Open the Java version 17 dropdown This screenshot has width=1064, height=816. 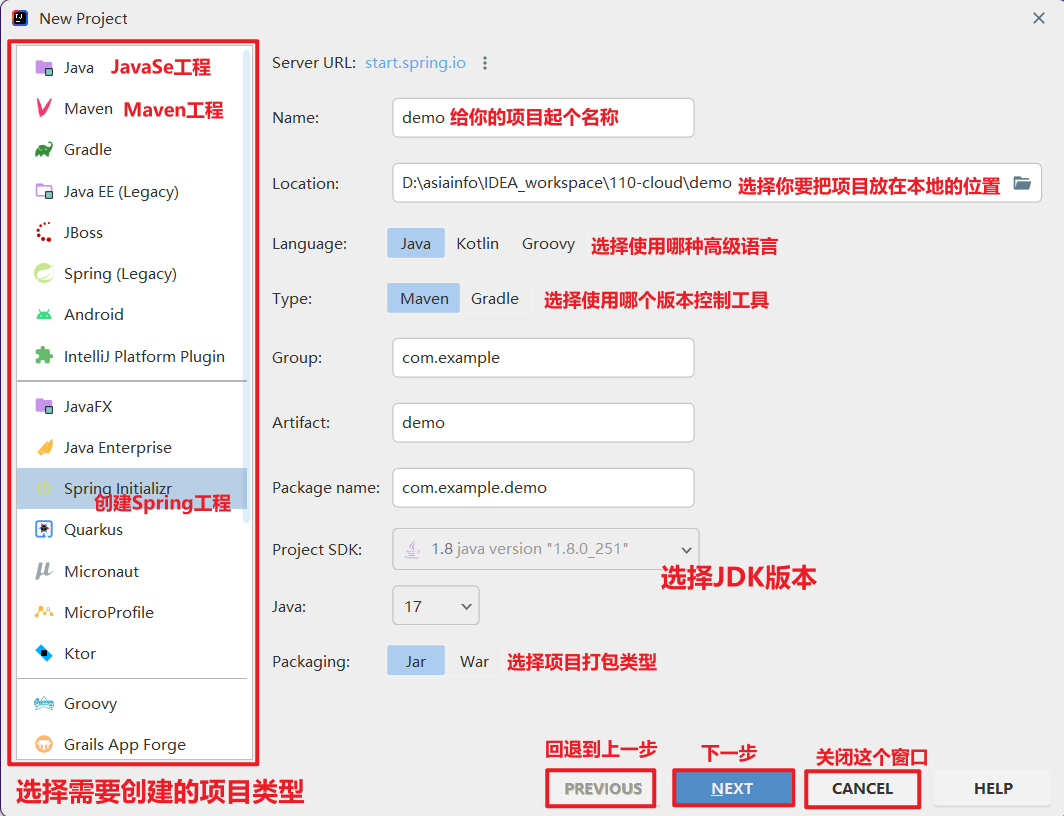pyautogui.click(x=436, y=606)
